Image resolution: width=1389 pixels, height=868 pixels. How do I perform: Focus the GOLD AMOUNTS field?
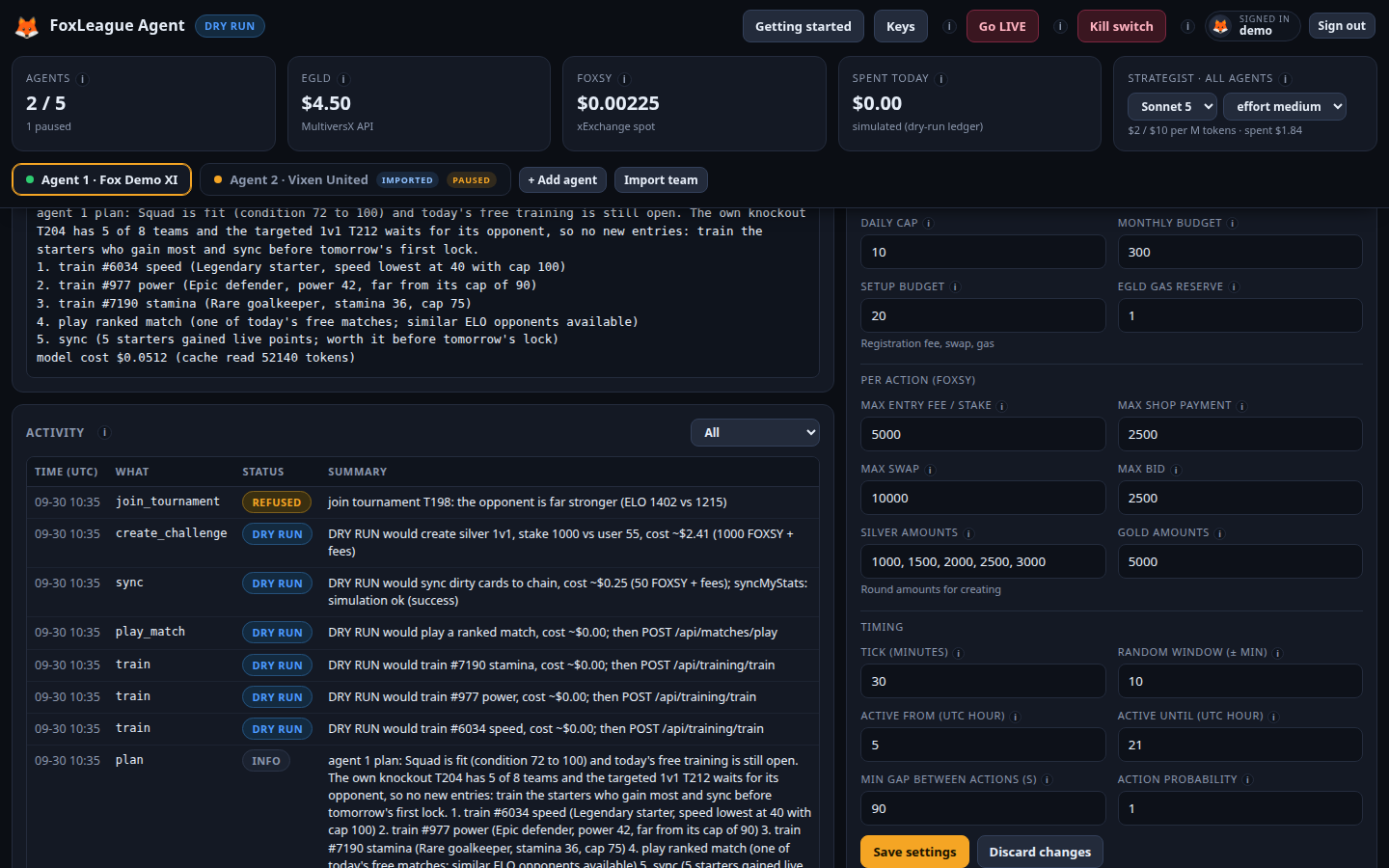pos(1239,561)
